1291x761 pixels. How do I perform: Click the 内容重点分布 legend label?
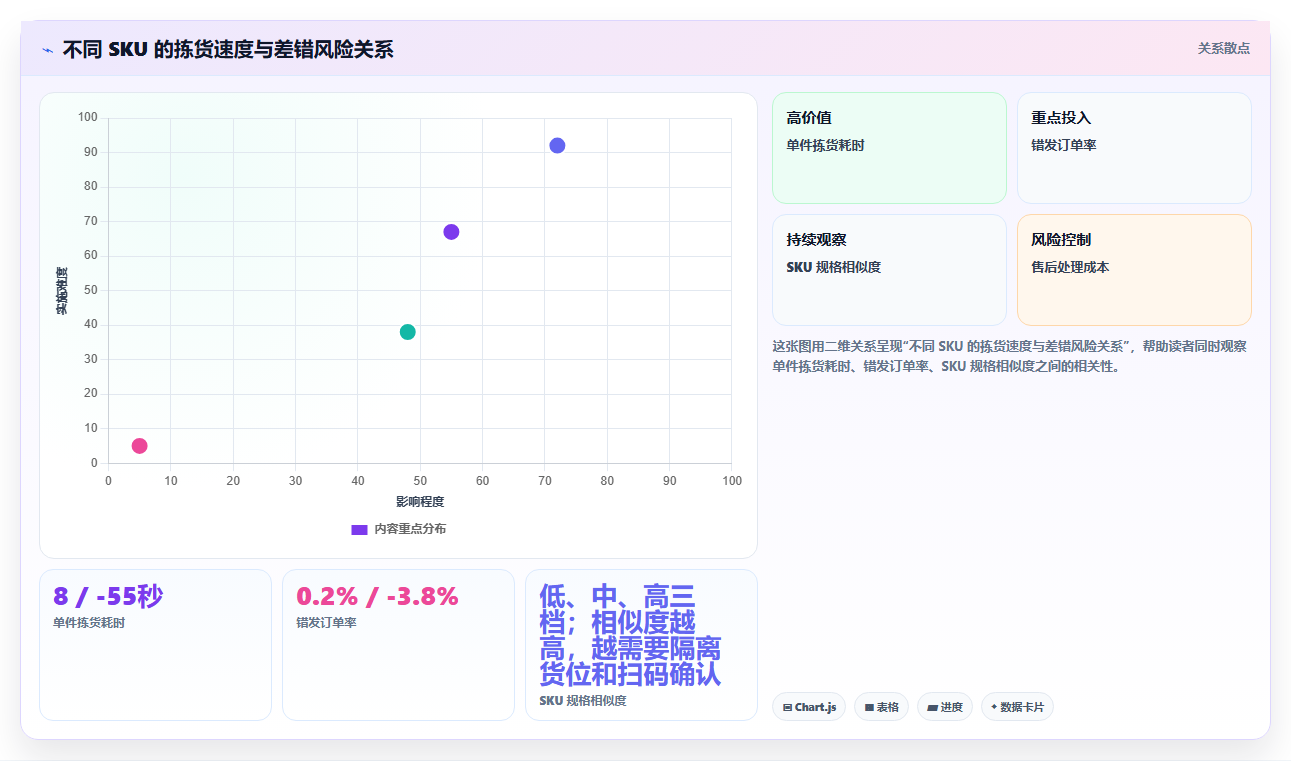410,529
